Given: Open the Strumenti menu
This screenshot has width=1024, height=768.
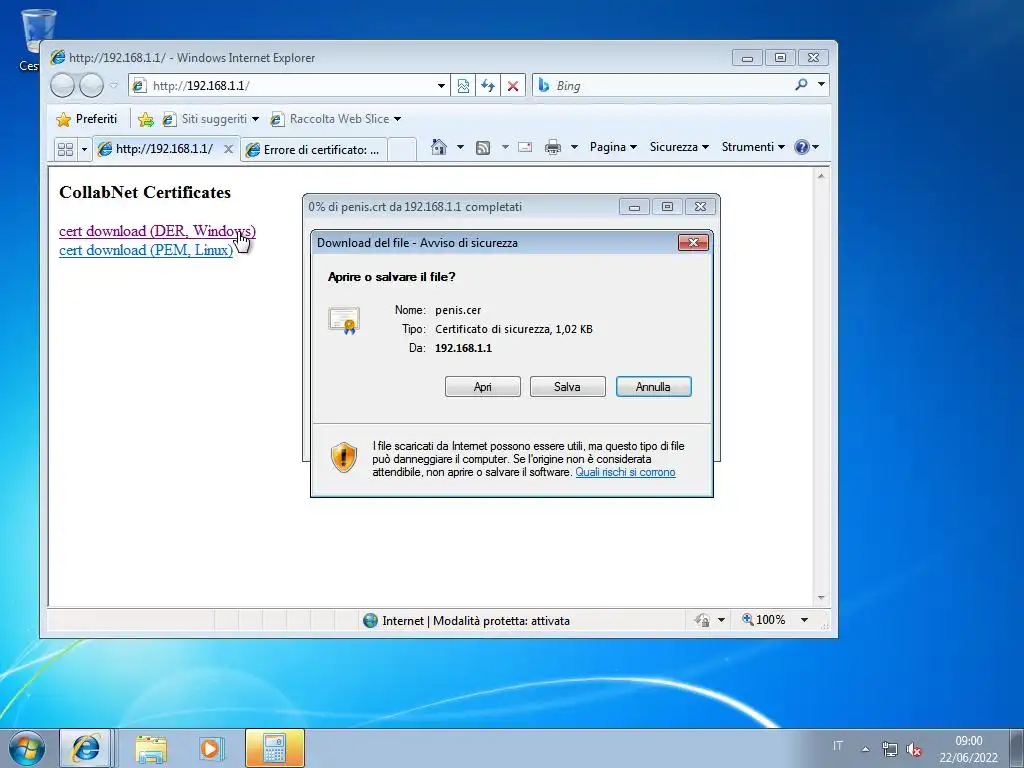Looking at the screenshot, I should click(x=753, y=147).
